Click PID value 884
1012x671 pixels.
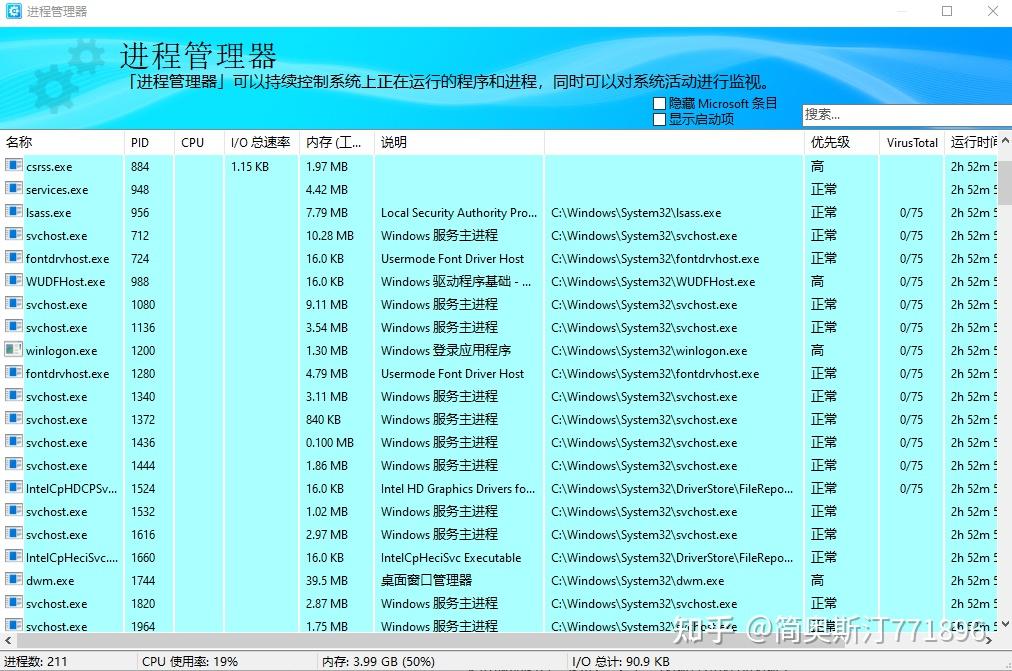click(140, 166)
